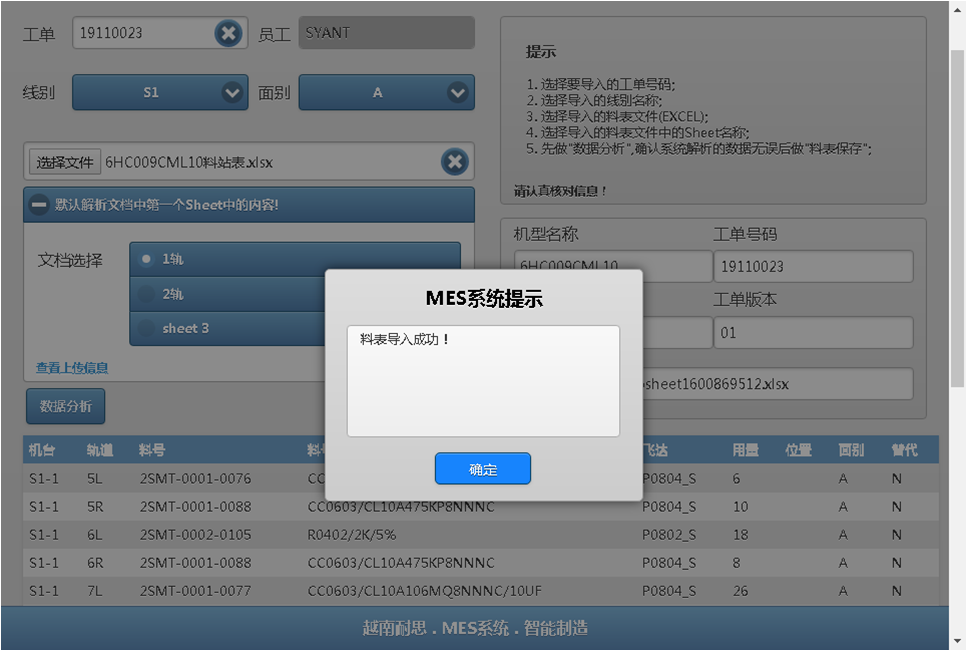This screenshot has width=967, height=651.
Task: Click the 选择文件 file chooser button
Action: point(65,162)
